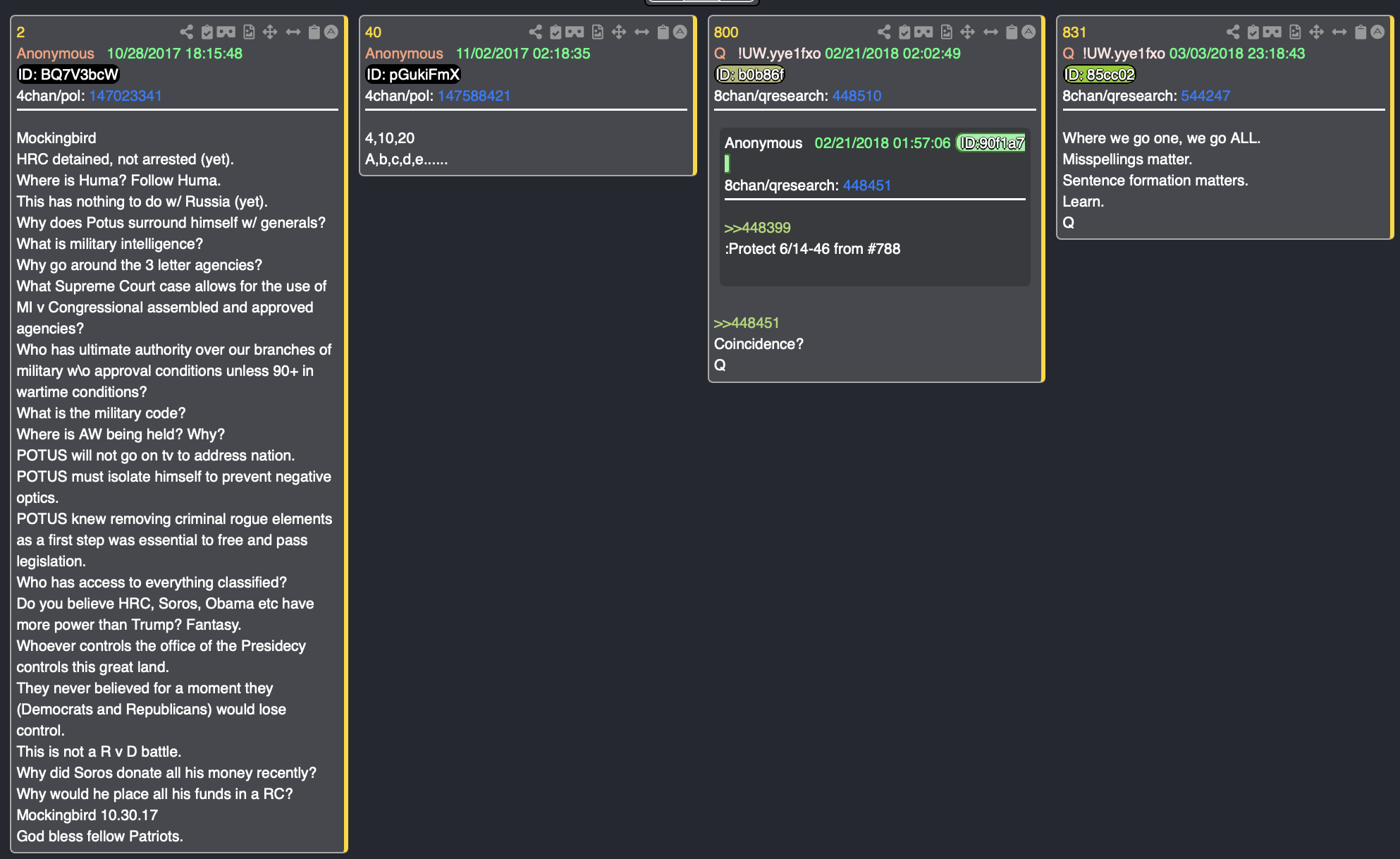Click the line 'Misspellings matter.'
Image resolution: width=1400 pixels, height=859 pixels.
click(x=1127, y=159)
